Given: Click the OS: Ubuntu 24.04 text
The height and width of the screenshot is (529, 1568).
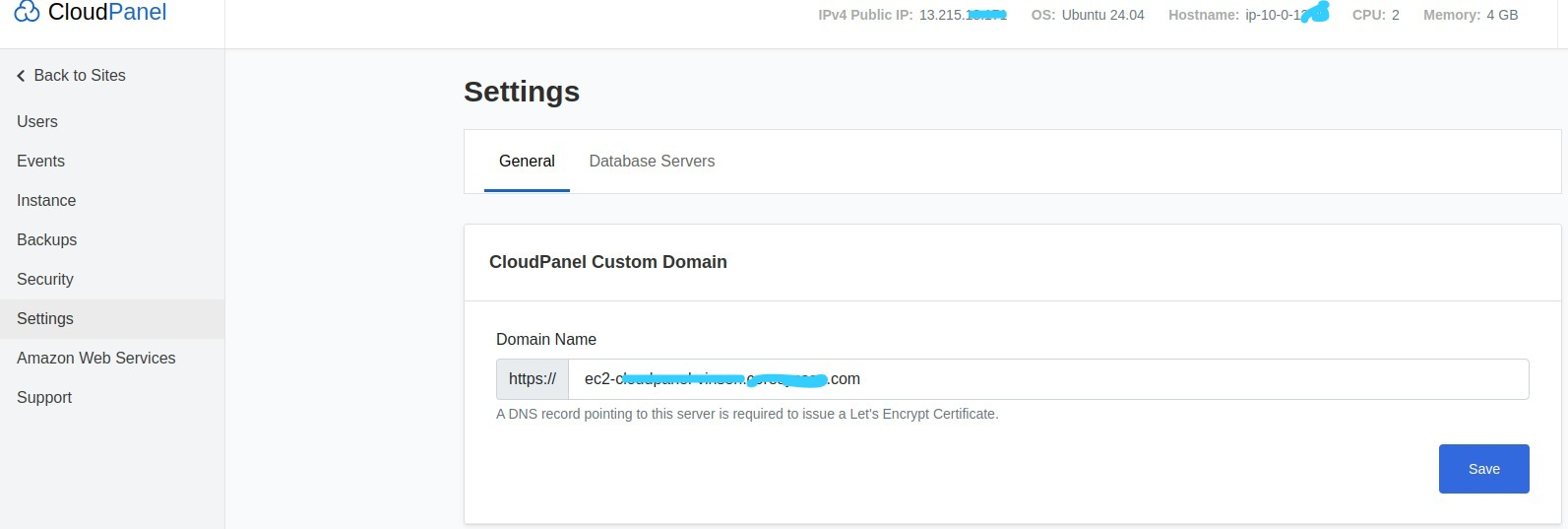Looking at the screenshot, I should click(1088, 15).
